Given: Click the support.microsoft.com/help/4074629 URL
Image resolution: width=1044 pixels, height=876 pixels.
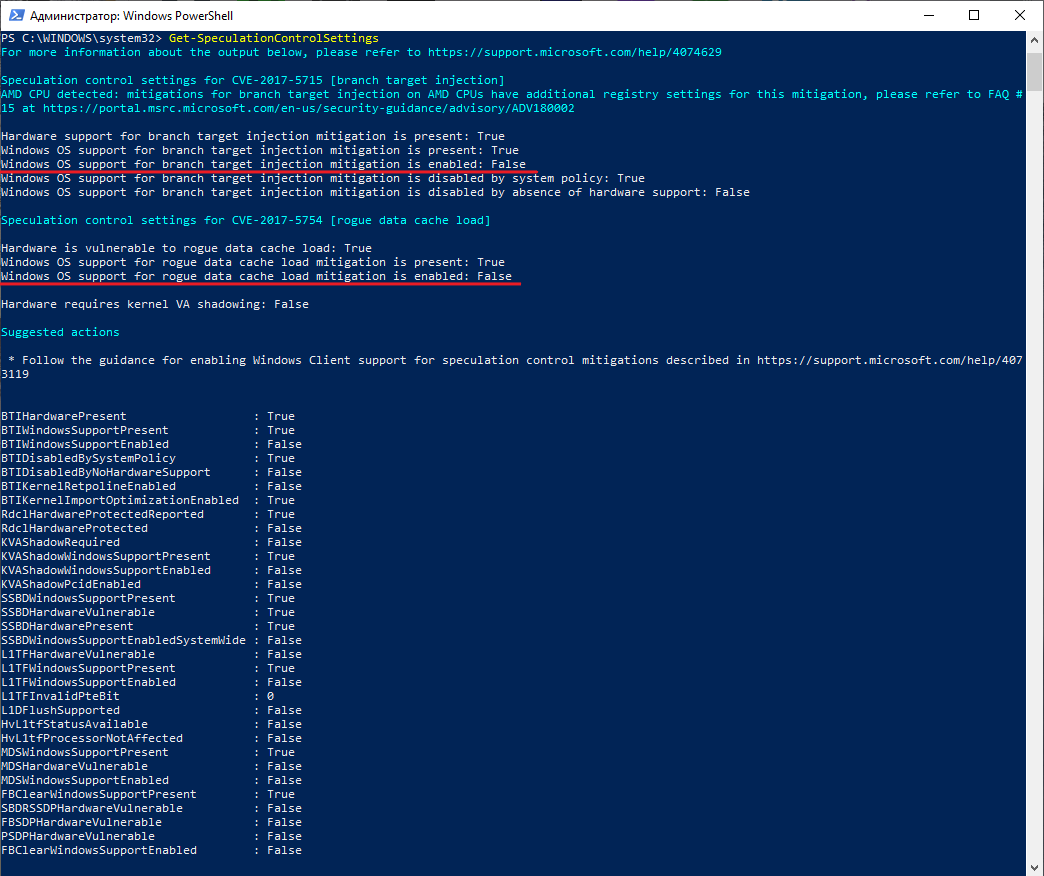Looking at the screenshot, I should click(575, 52).
